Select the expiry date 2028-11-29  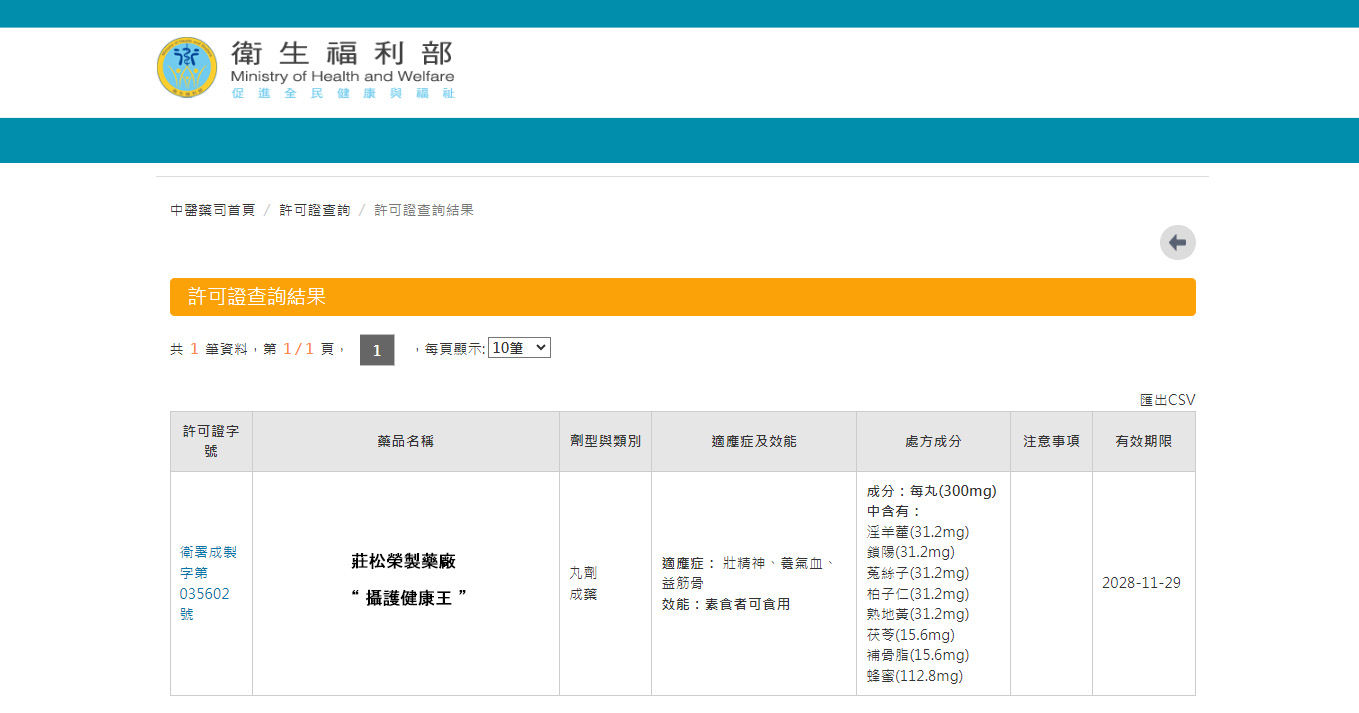(1141, 583)
